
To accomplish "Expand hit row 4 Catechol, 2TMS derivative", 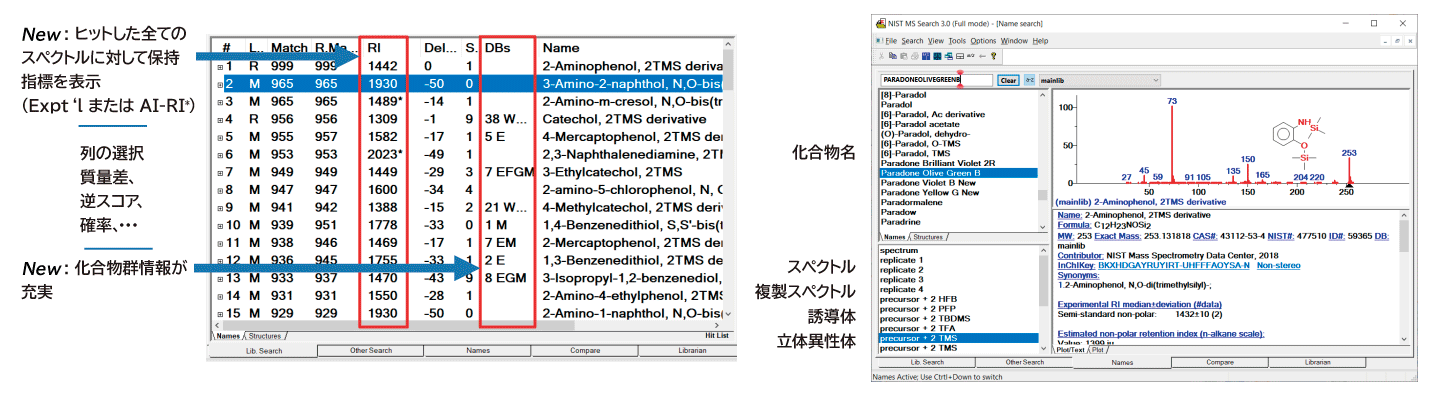I will click(220, 119).
